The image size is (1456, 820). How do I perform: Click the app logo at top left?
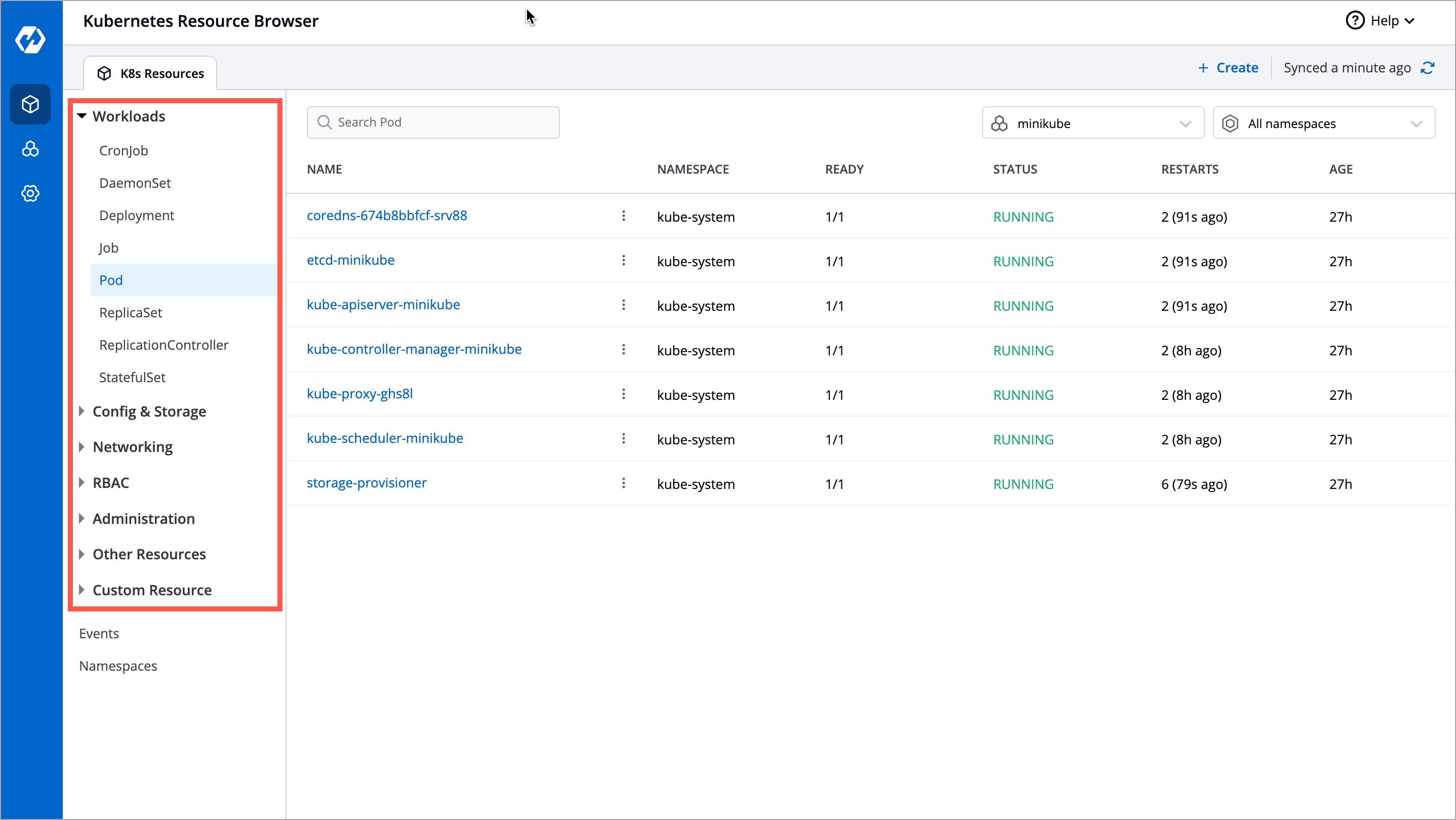point(30,39)
